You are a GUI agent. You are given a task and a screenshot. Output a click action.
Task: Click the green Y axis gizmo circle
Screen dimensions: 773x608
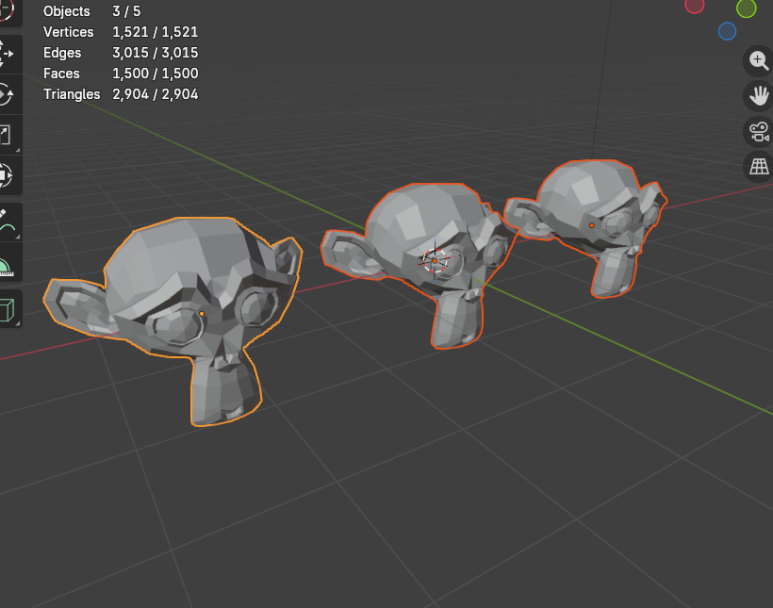pyautogui.click(x=746, y=8)
